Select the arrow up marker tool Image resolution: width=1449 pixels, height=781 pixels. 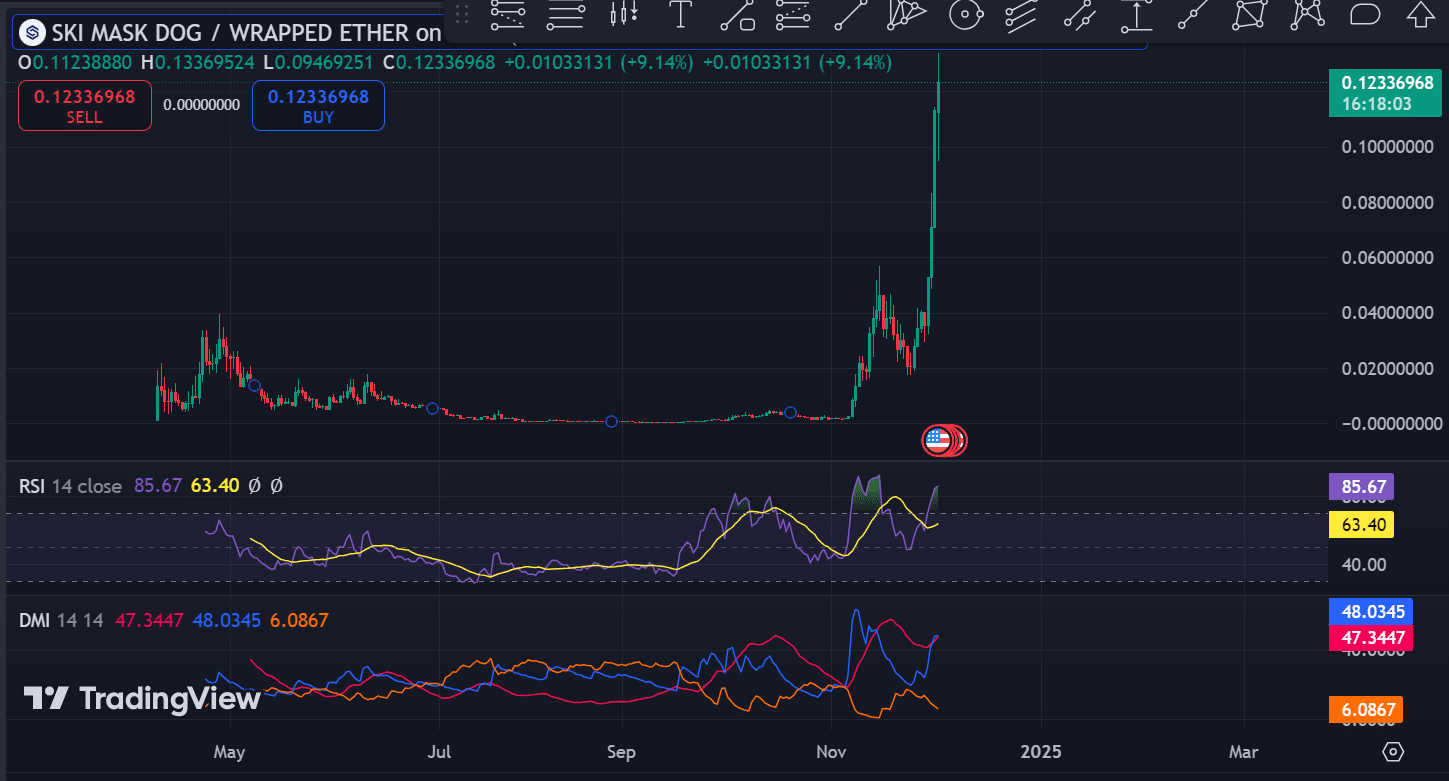click(1420, 14)
